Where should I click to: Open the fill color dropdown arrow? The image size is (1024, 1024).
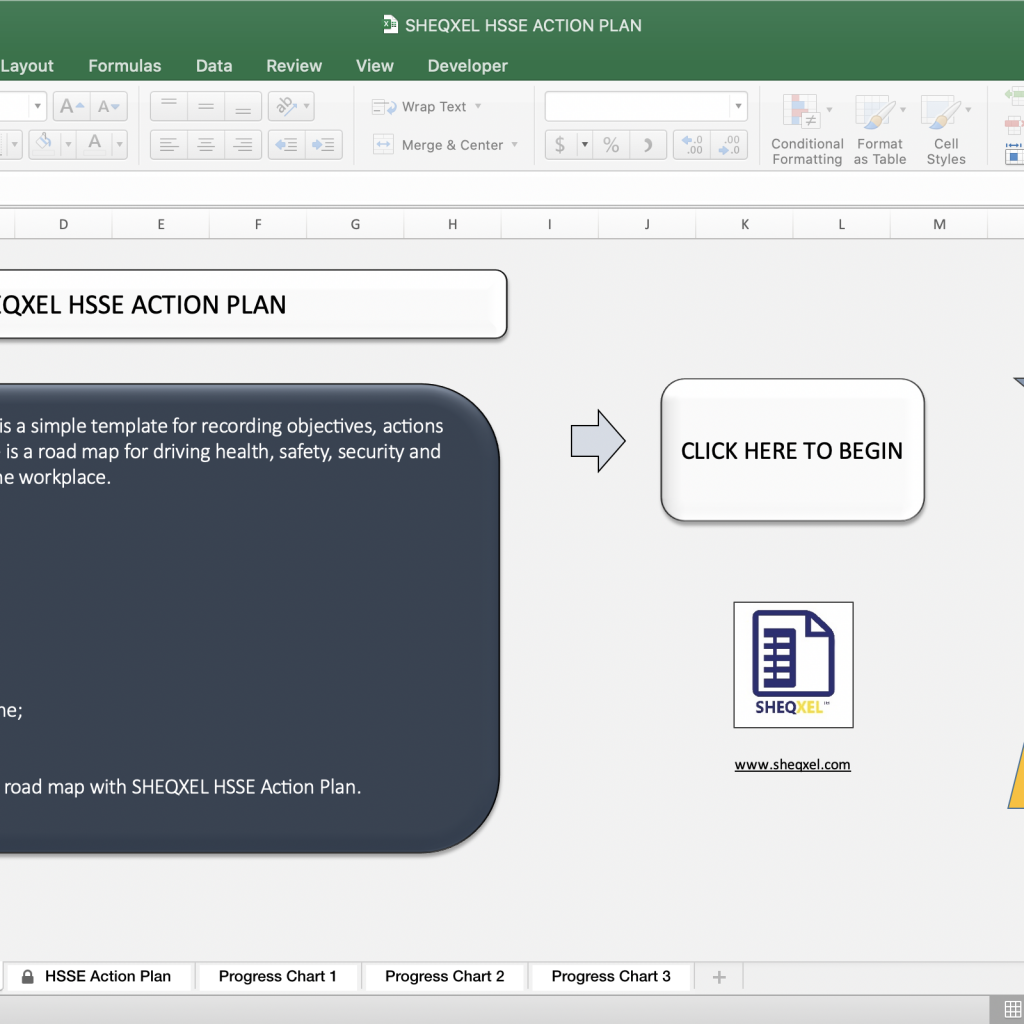click(68, 144)
